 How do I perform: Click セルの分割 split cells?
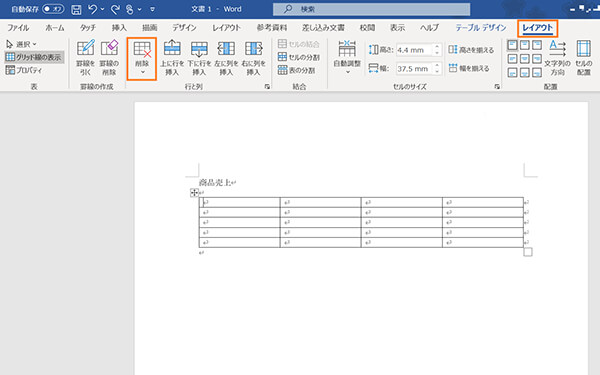click(x=299, y=57)
